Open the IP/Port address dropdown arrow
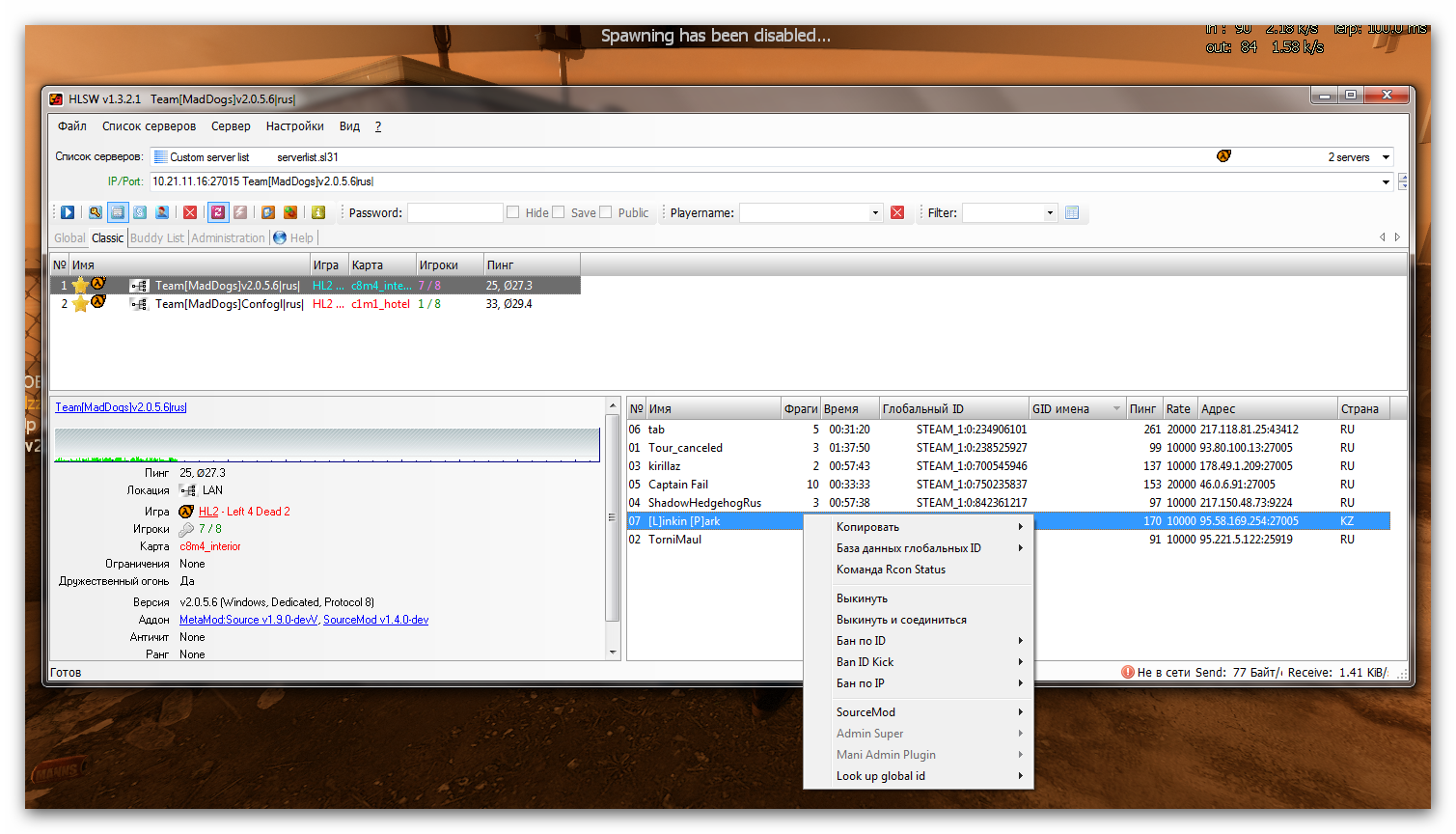 pos(1386,181)
